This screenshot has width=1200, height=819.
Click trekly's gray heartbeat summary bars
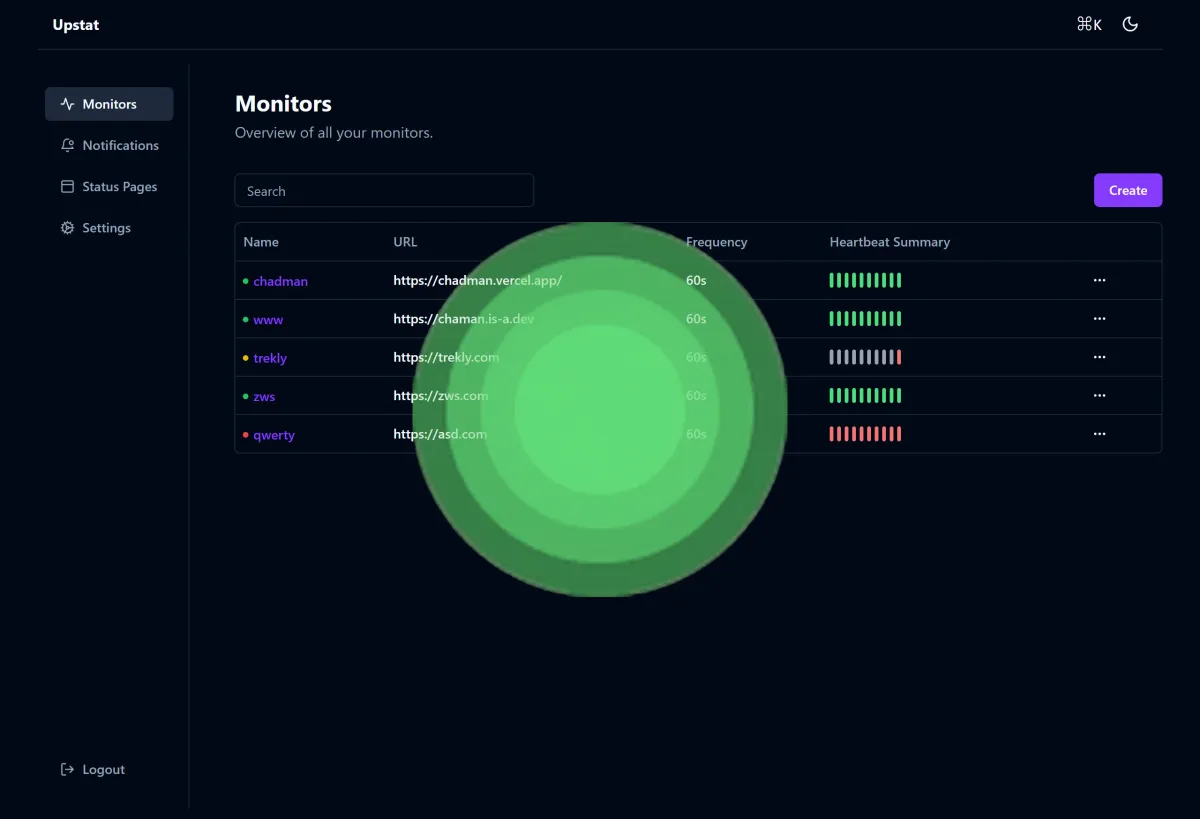[862, 357]
